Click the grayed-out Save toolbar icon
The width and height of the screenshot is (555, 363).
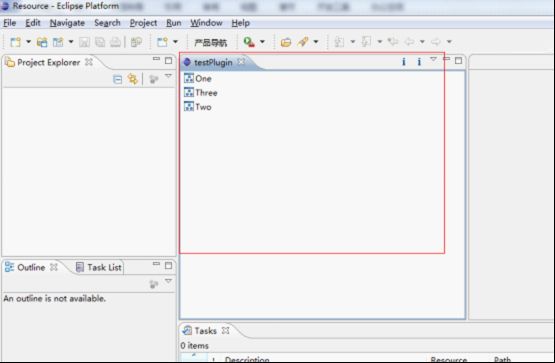[x=84, y=42]
